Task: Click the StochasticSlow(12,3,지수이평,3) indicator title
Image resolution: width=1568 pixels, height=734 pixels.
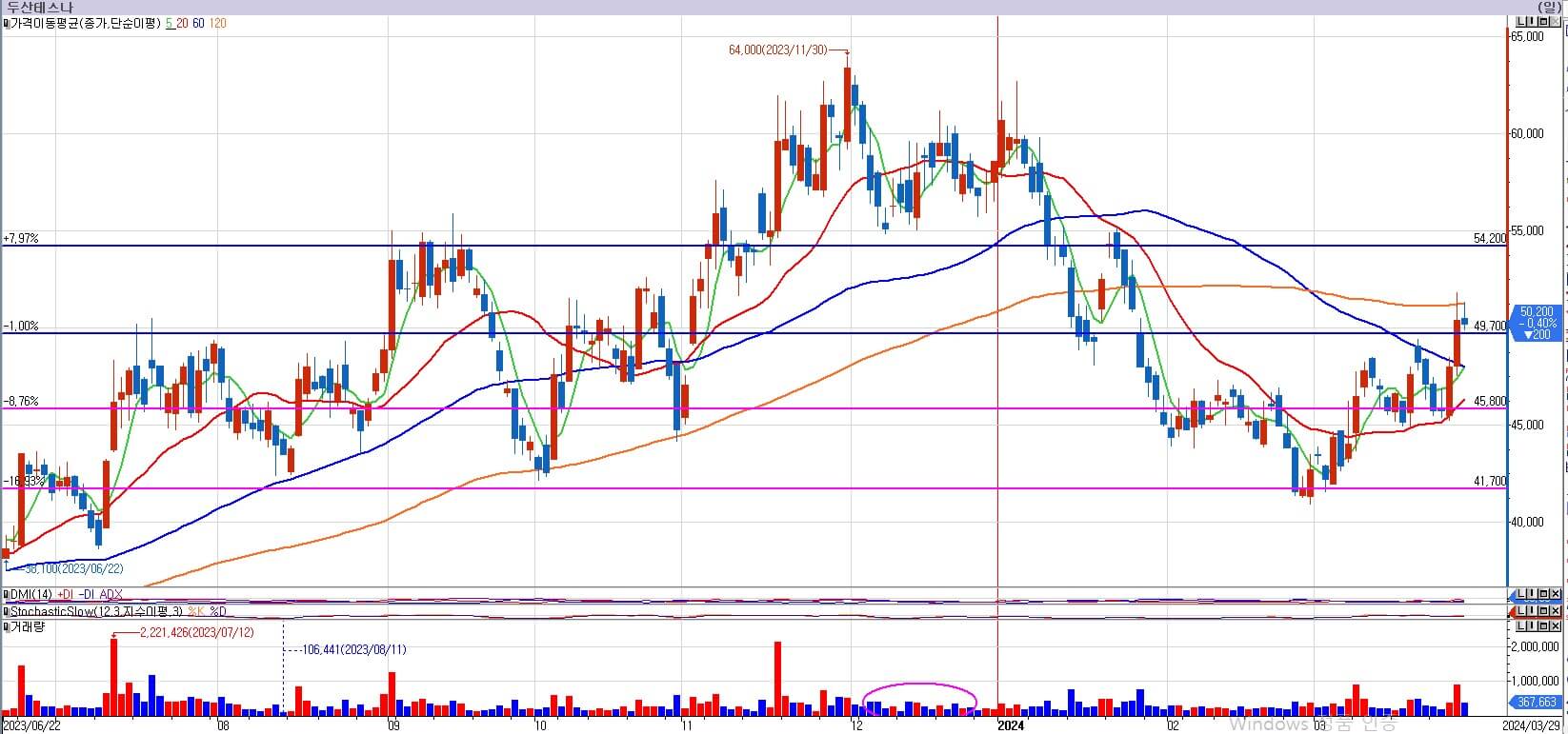Action: [96, 611]
